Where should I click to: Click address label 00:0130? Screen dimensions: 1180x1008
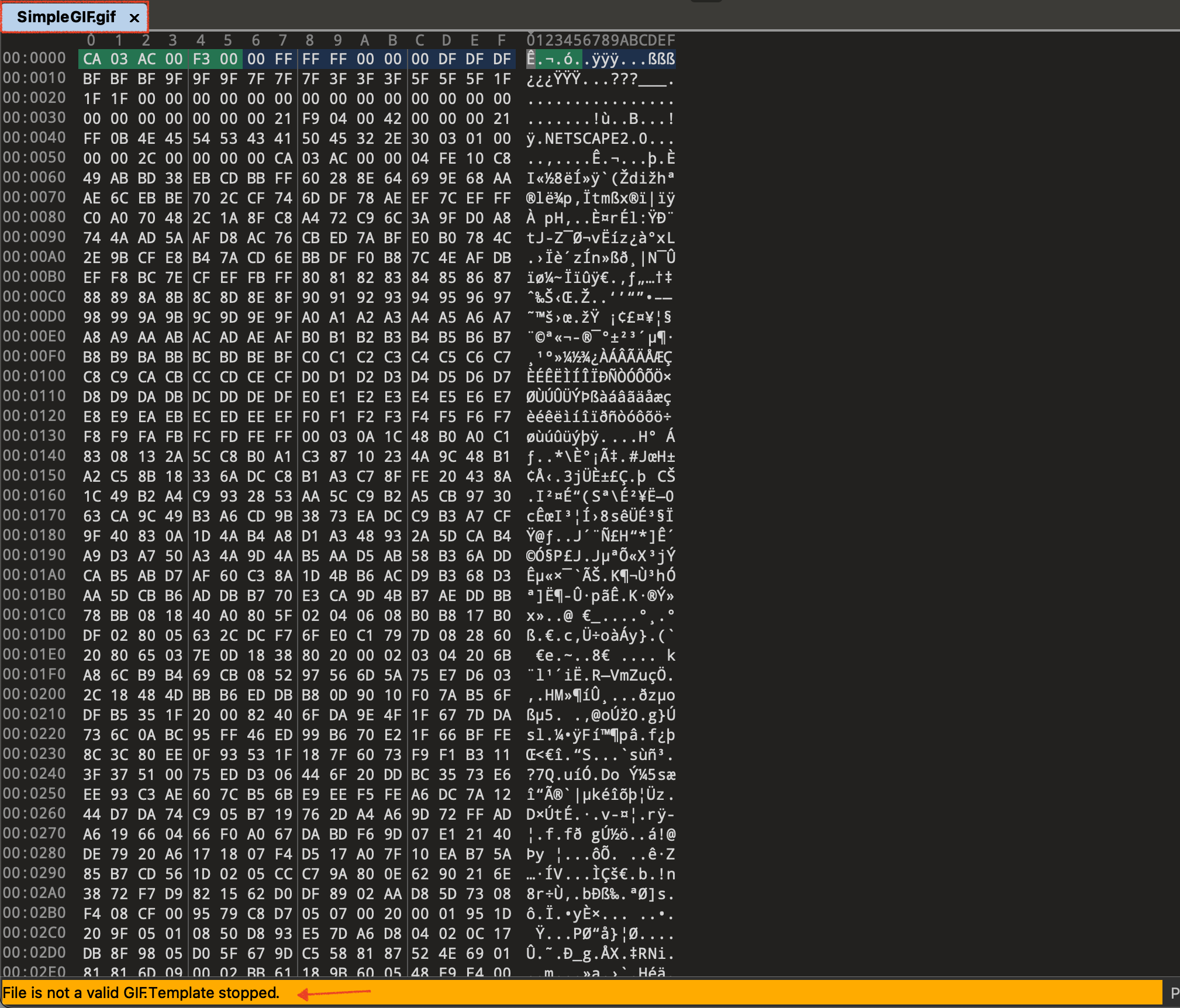(34, 436)
